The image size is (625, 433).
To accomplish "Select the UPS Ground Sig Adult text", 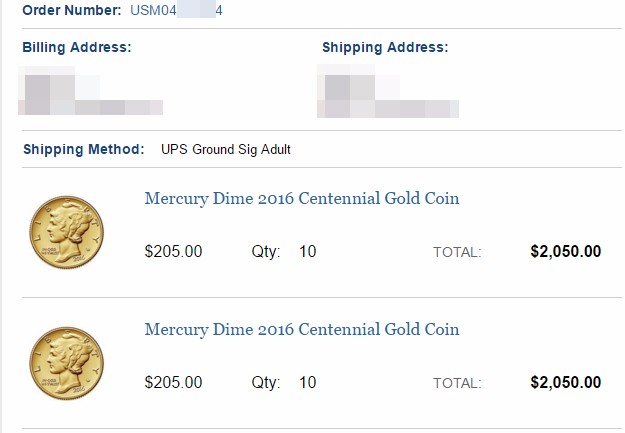I will point(226,150).
